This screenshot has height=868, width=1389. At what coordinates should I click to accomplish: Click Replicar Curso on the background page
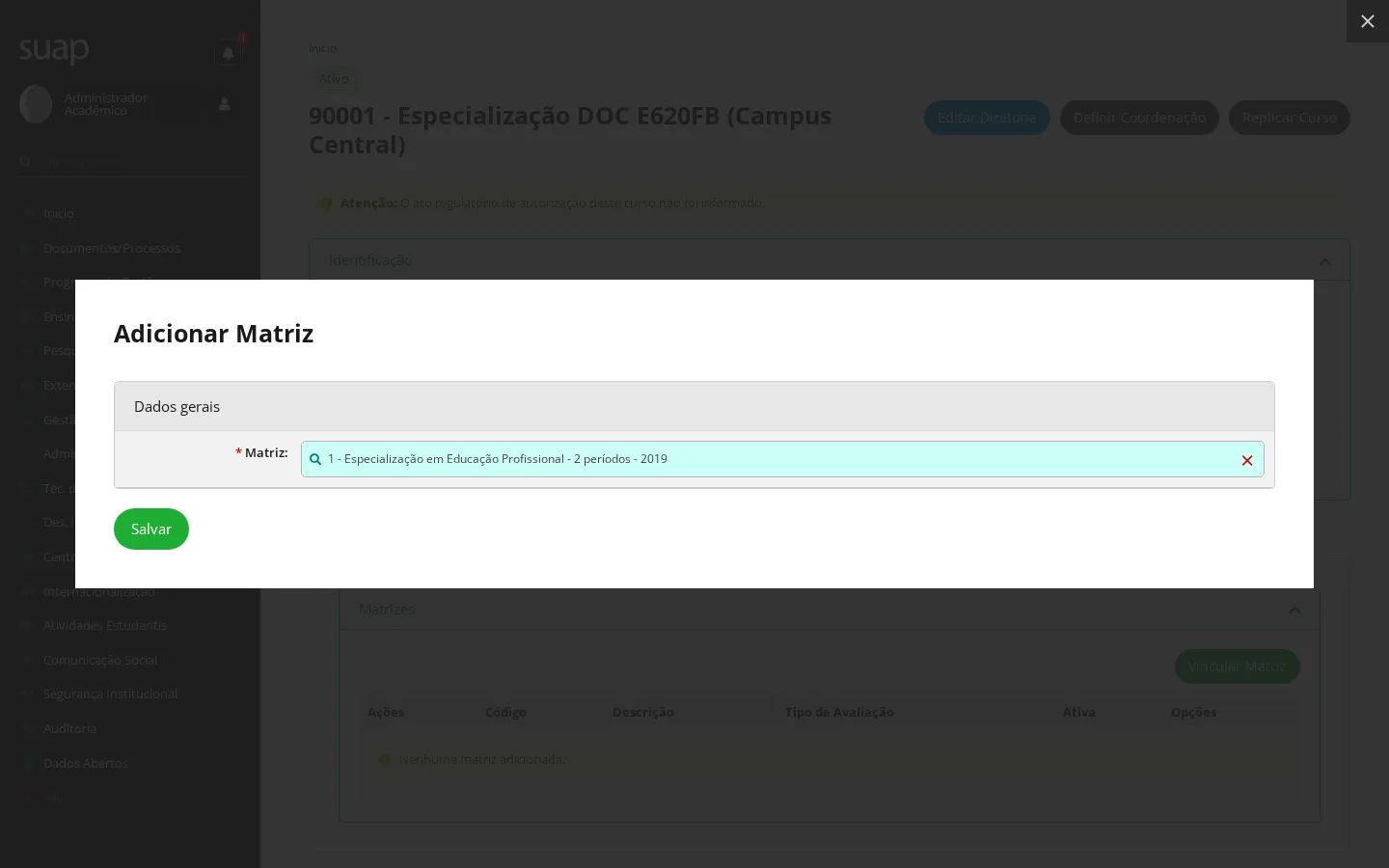[x=1290, y=118]
